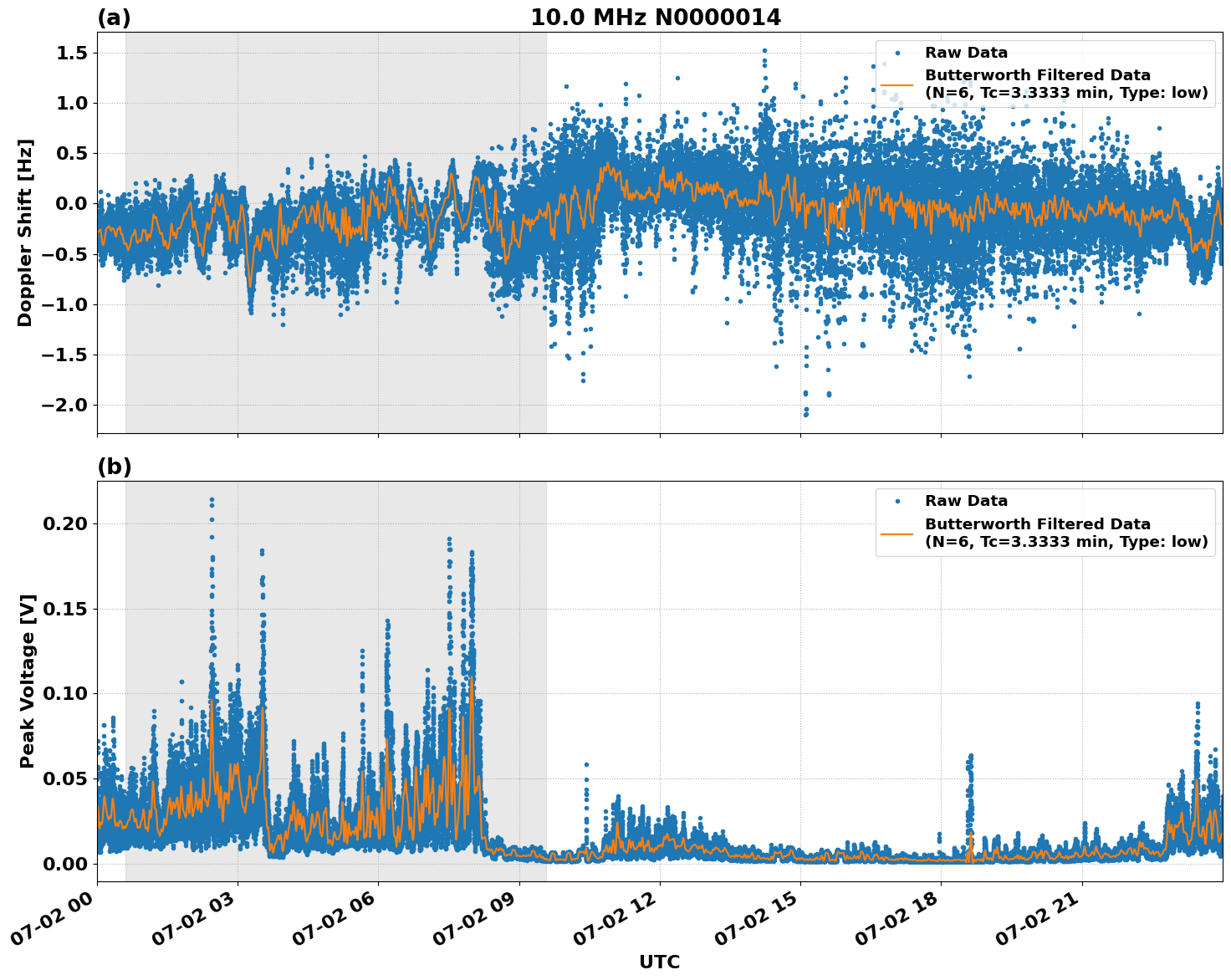The image size is (1231, 980).
Task: Click the '−2.0' Doppler y-axis tick label
Action: [x=65, y=405]
